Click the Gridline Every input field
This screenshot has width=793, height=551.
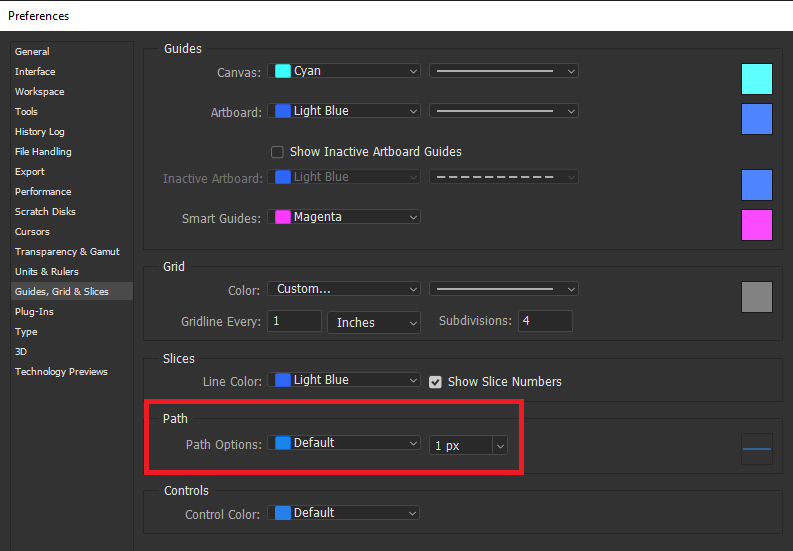(294, 321)
